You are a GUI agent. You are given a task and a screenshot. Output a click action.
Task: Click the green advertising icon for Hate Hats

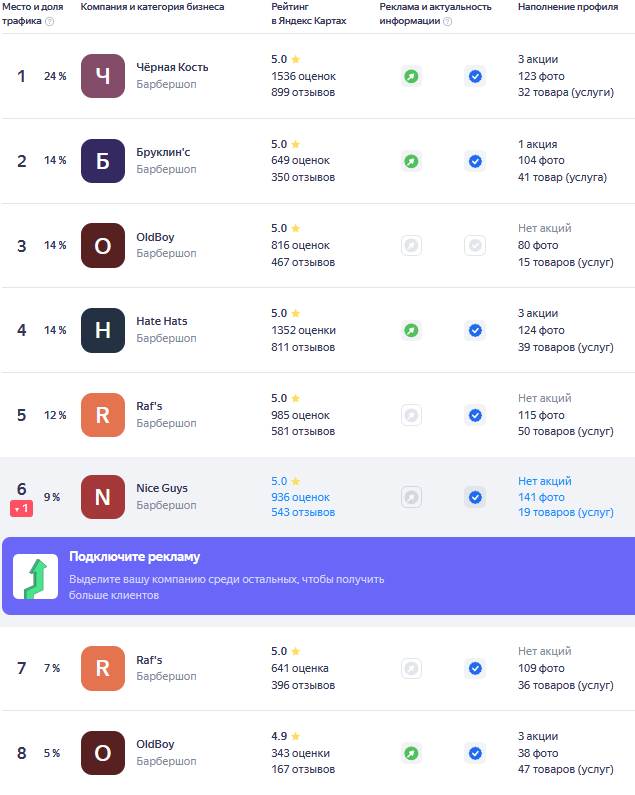[x=411, y=331]
